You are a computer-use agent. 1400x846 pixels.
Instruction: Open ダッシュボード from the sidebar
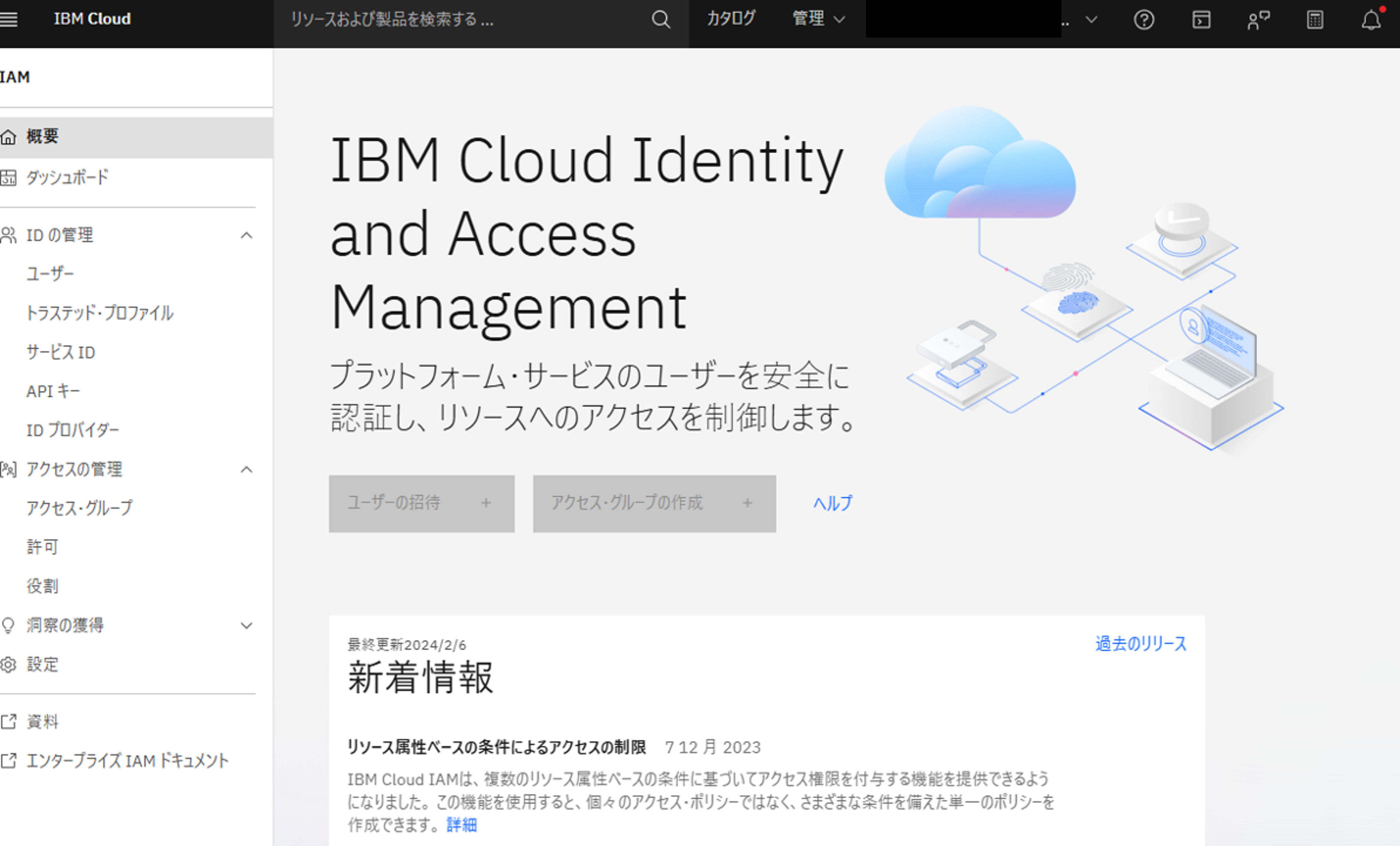67,177
